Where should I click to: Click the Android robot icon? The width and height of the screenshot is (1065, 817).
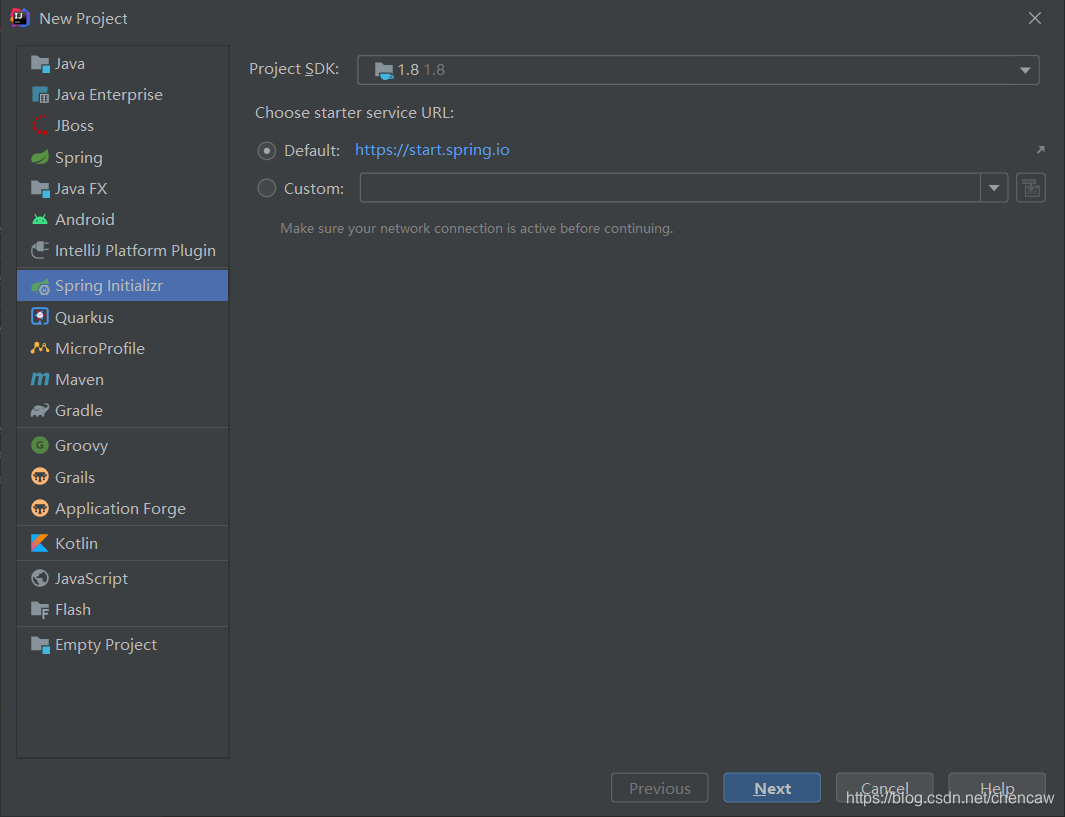pos(40,219)
